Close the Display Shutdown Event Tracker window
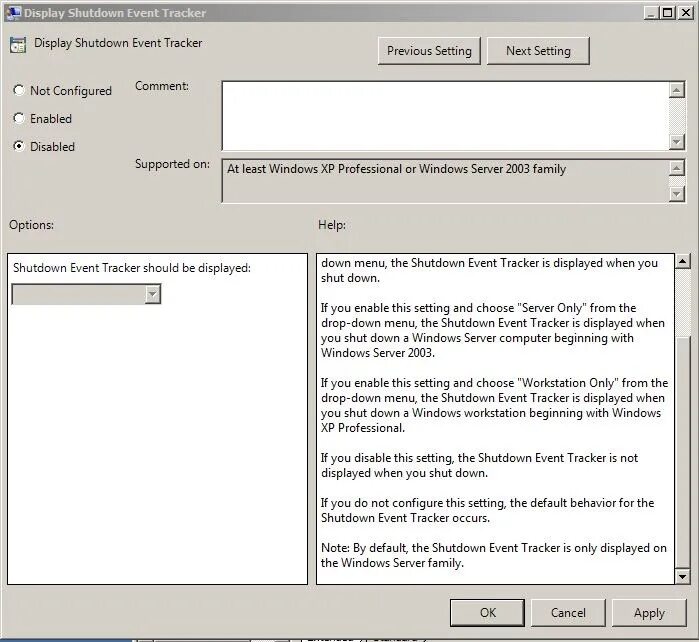This screenshot has width=699, height=642. point(685,13)
